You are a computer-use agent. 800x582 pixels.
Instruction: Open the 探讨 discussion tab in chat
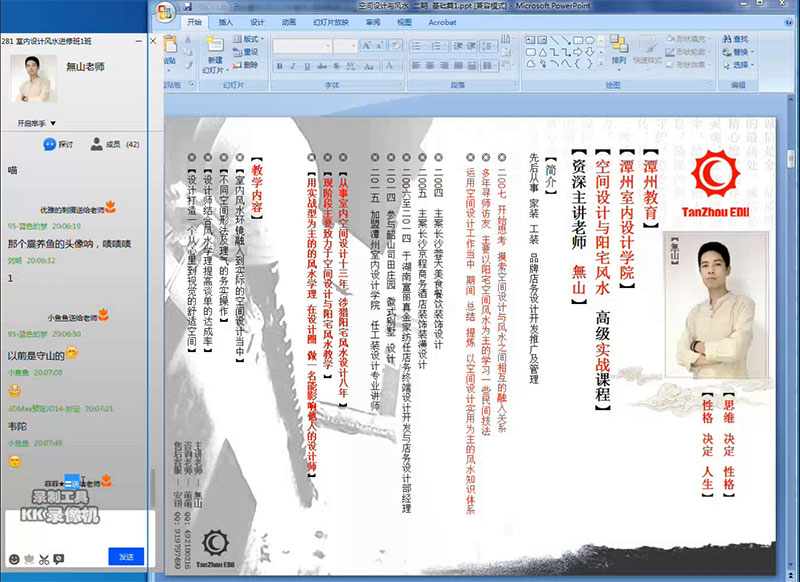click(58, 144)
